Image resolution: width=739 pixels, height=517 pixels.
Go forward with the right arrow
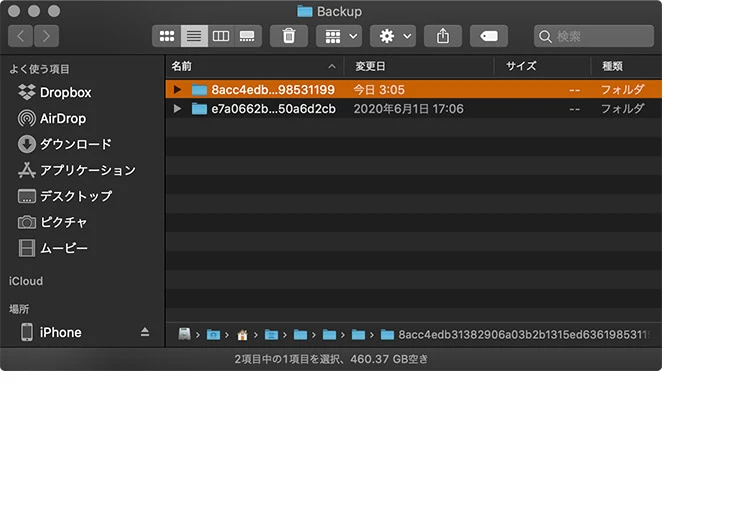click(46, 36)
